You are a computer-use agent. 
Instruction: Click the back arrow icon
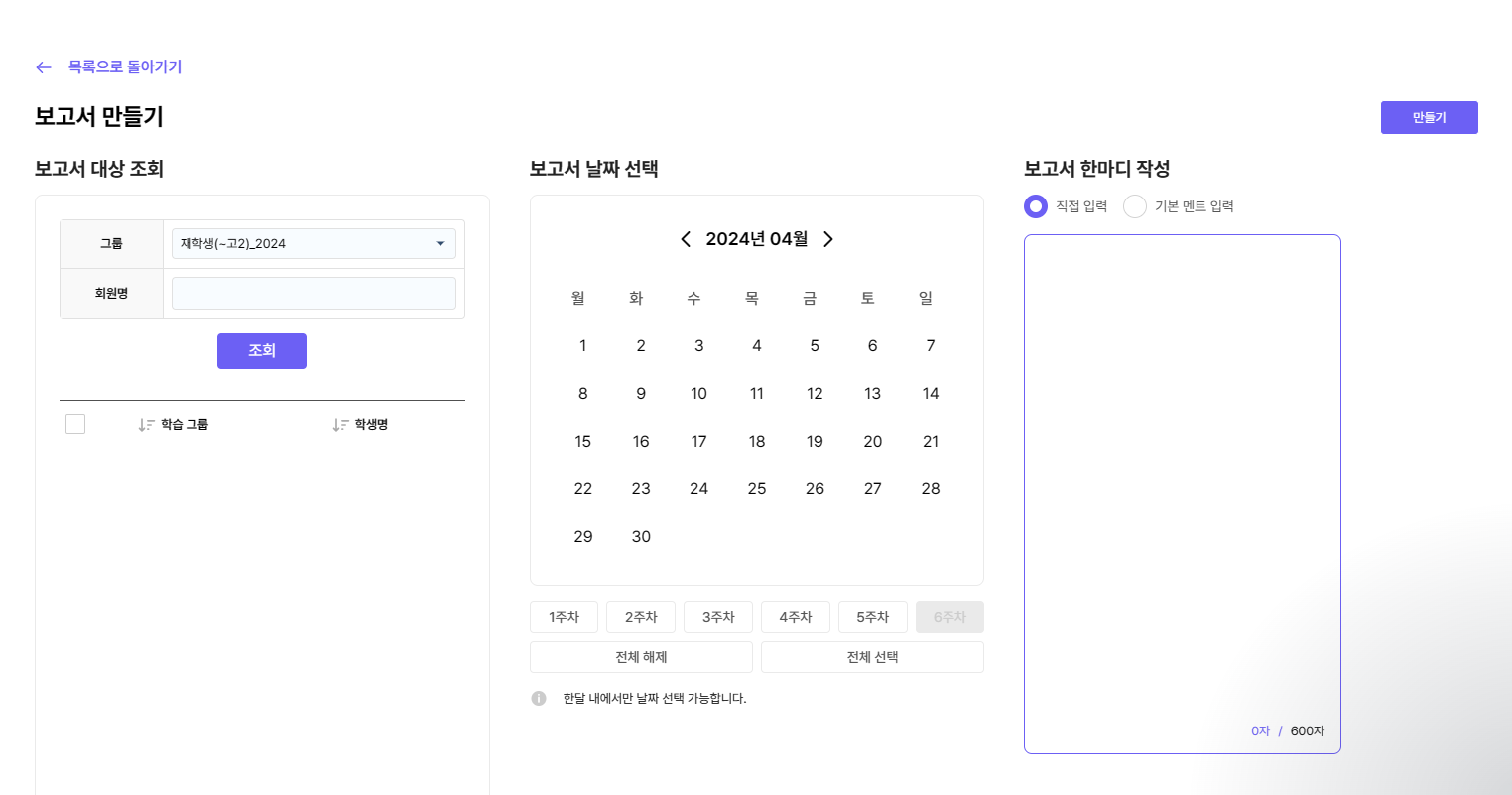(43, 67)
